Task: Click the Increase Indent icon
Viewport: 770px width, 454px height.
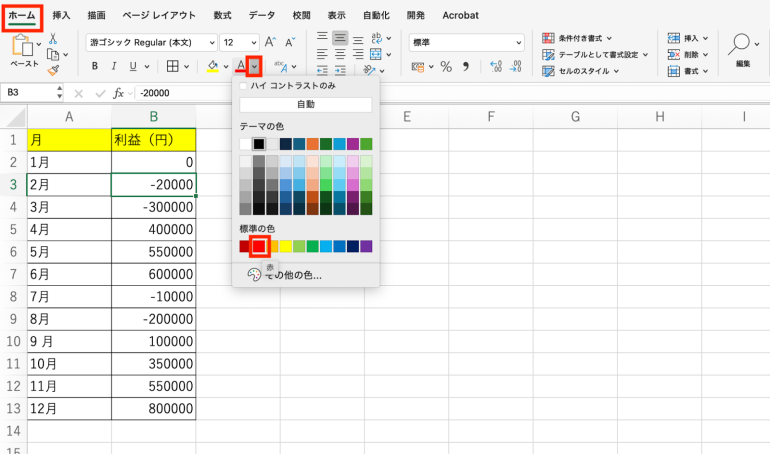Action: point(340,70)
